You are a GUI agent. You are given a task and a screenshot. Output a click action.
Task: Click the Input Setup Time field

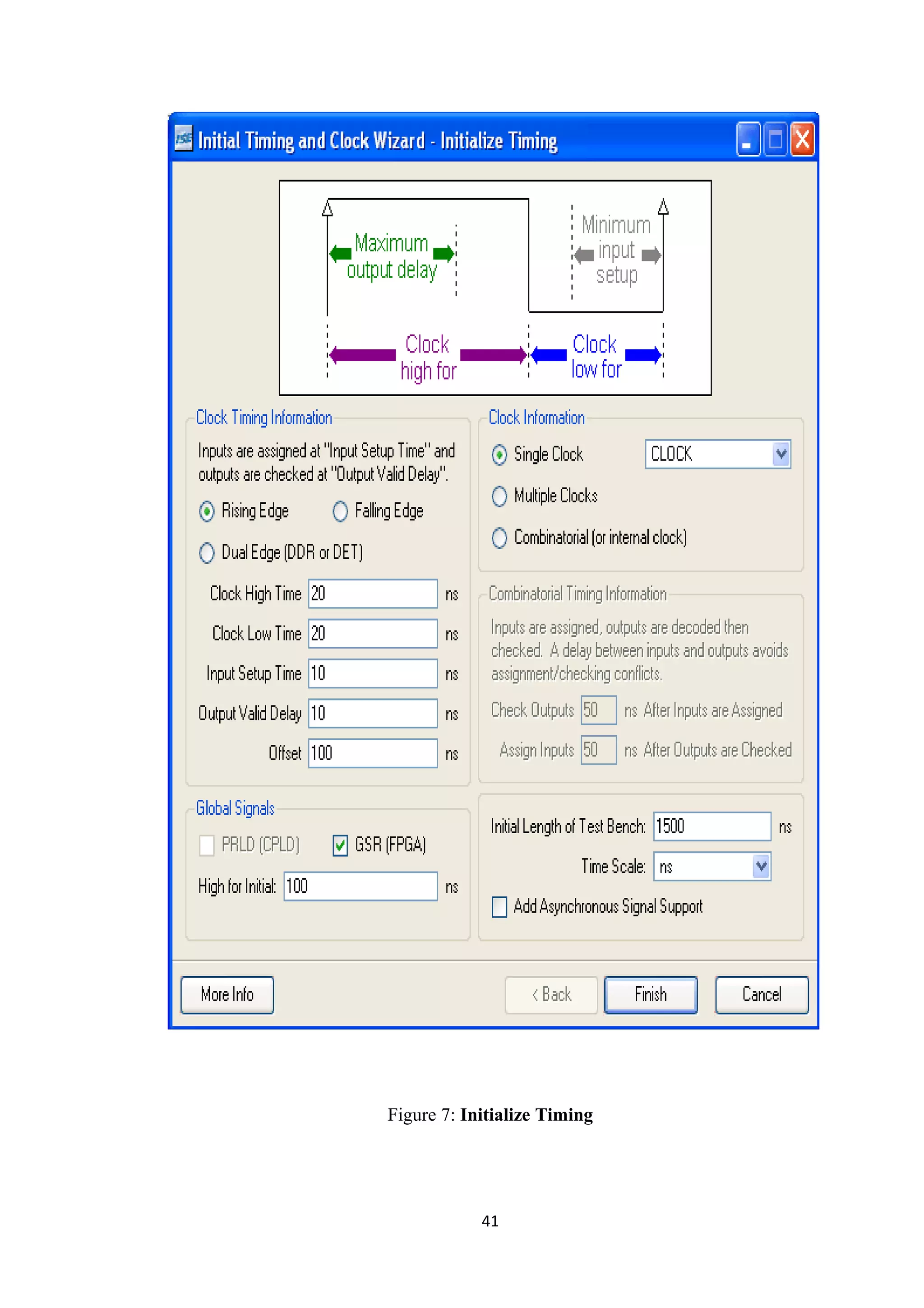[x=373, y=673]
